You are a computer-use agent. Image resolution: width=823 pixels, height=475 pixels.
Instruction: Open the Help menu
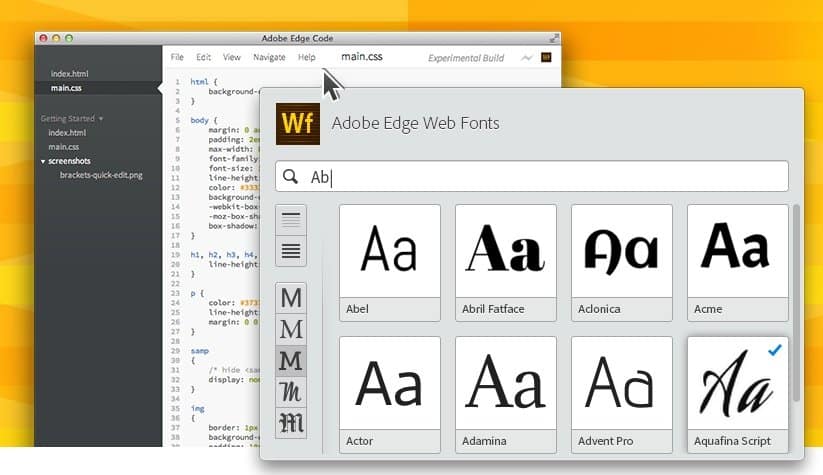click(307, 57)
